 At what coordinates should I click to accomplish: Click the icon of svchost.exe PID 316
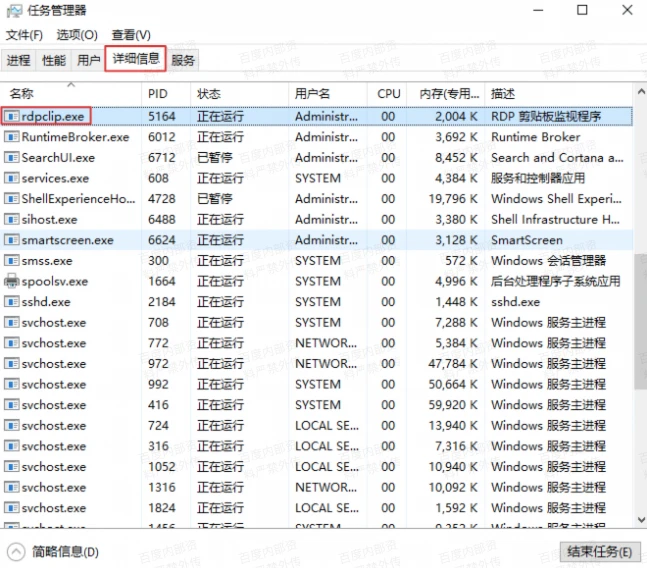tap(12, 446)
